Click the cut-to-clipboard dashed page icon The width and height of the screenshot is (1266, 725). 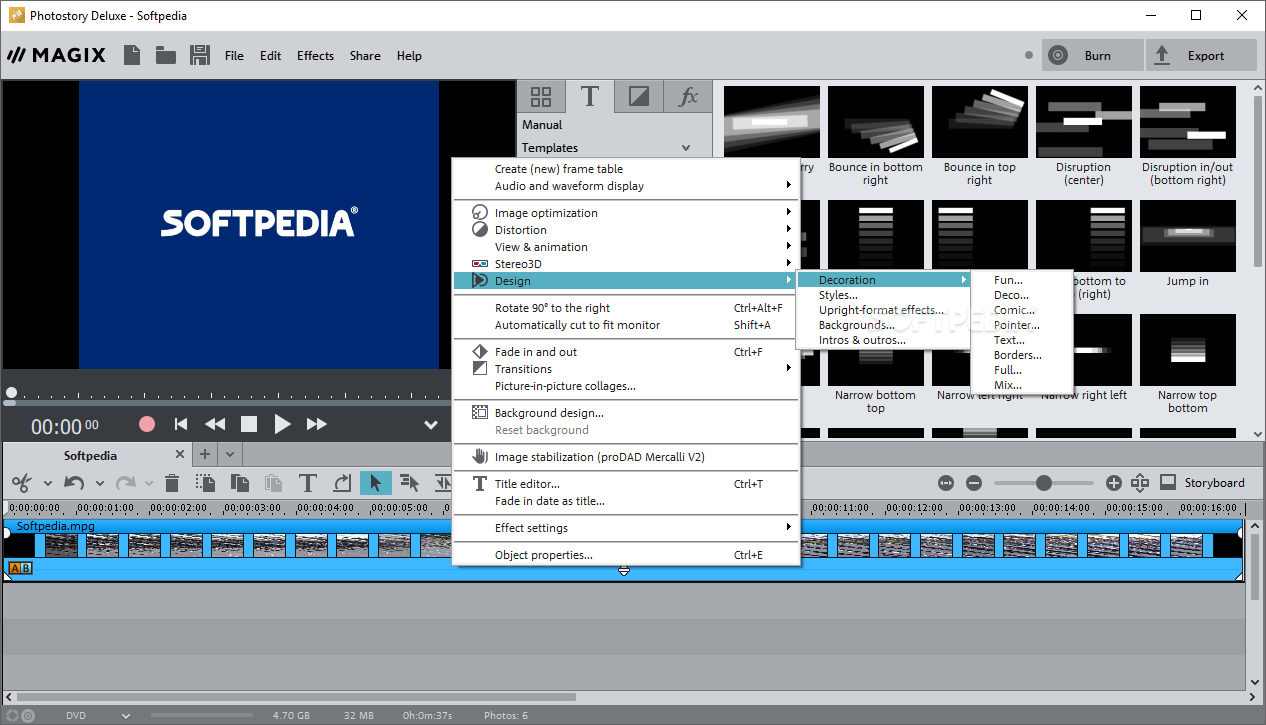pos(206,483)
